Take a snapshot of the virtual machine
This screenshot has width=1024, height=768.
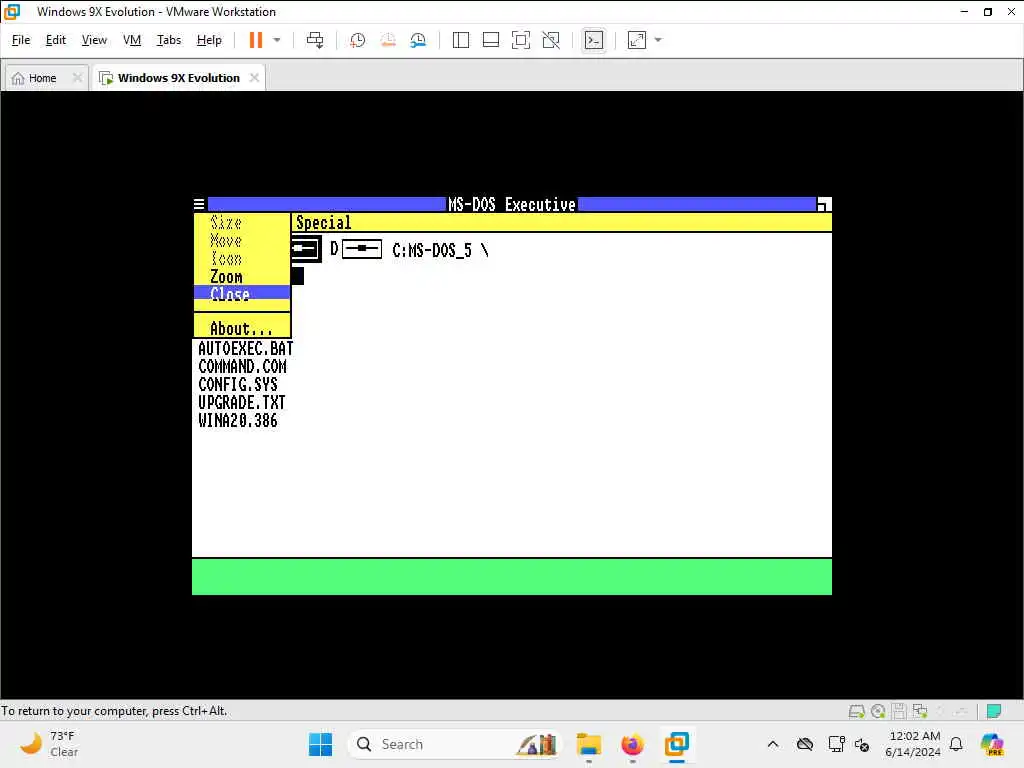tap(357, 40)
